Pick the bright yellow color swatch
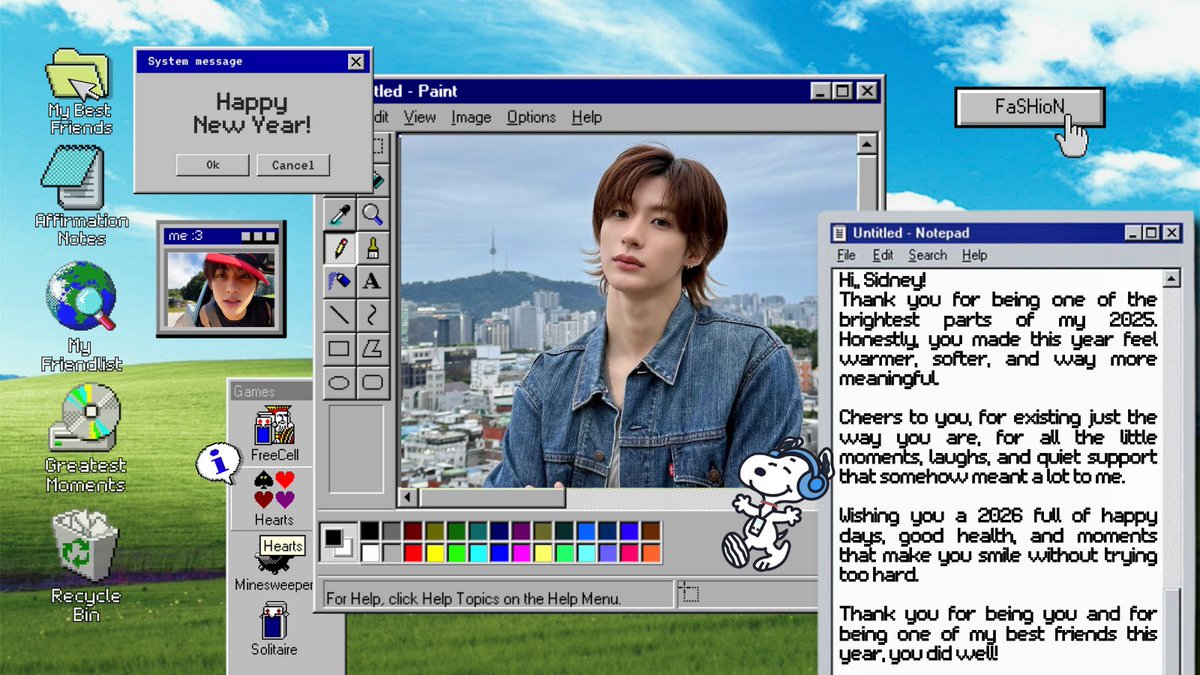1200x675 pixels. (435, 552)
